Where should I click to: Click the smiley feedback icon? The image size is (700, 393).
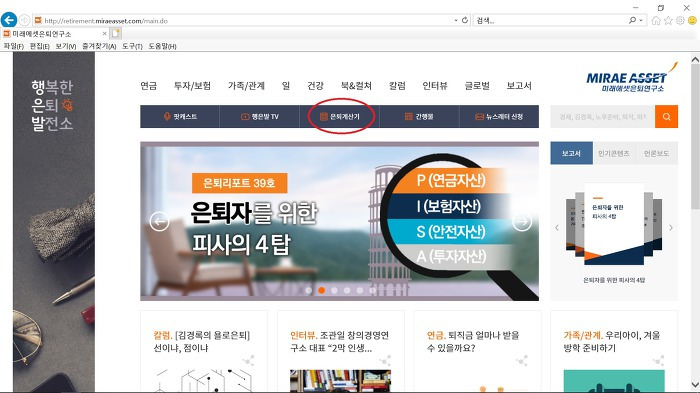[x=692, y=20]
